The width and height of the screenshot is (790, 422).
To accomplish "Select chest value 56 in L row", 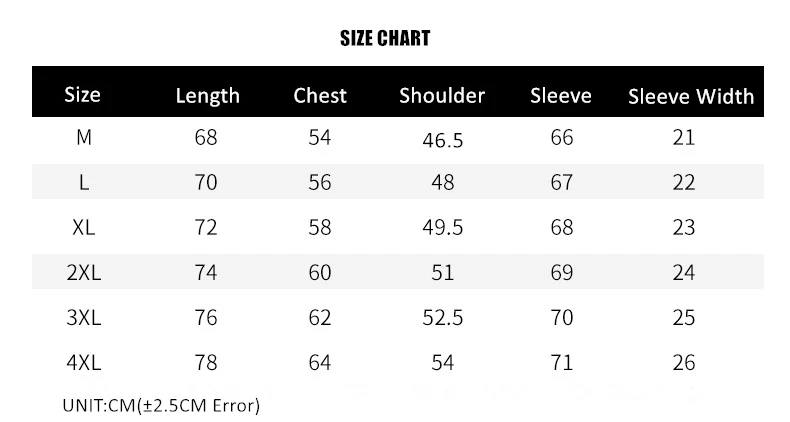I will [320, 182].
